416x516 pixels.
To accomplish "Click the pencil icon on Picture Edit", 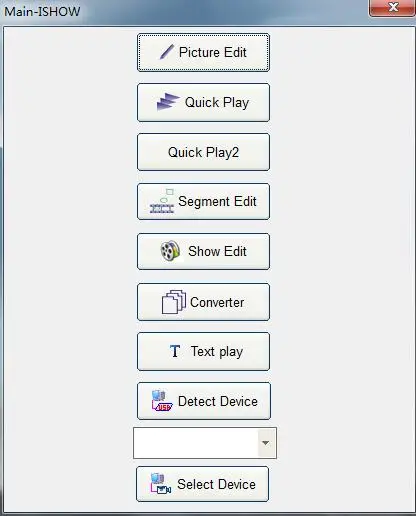I will pyautogui.click(x=167, y=52).
